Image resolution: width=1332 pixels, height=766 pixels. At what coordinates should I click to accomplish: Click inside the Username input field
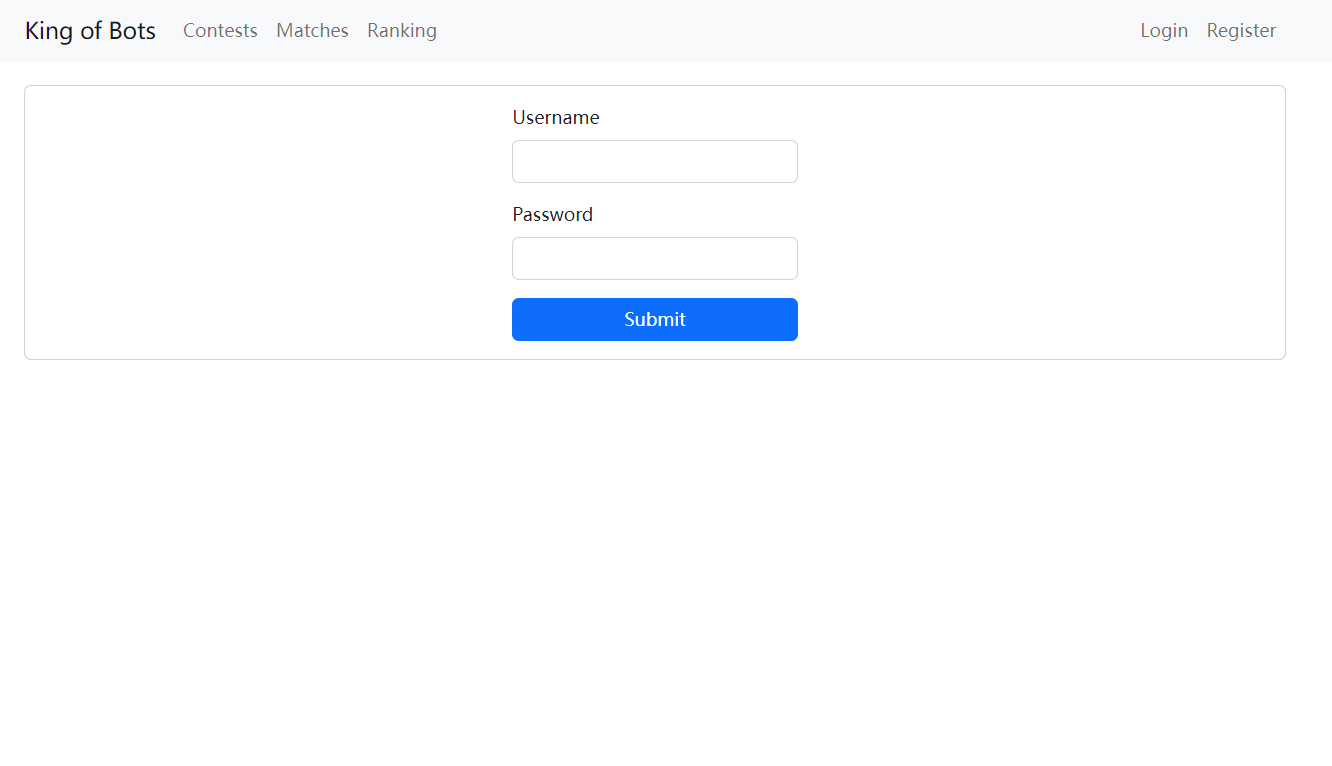[654, 161]
